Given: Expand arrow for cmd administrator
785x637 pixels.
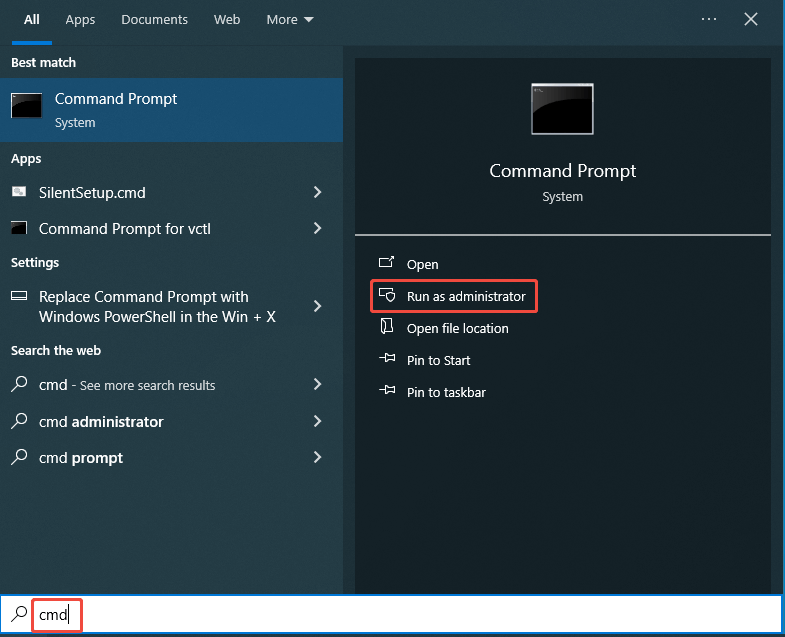Looking at the screenshot, I should click(x=317, y=421).
